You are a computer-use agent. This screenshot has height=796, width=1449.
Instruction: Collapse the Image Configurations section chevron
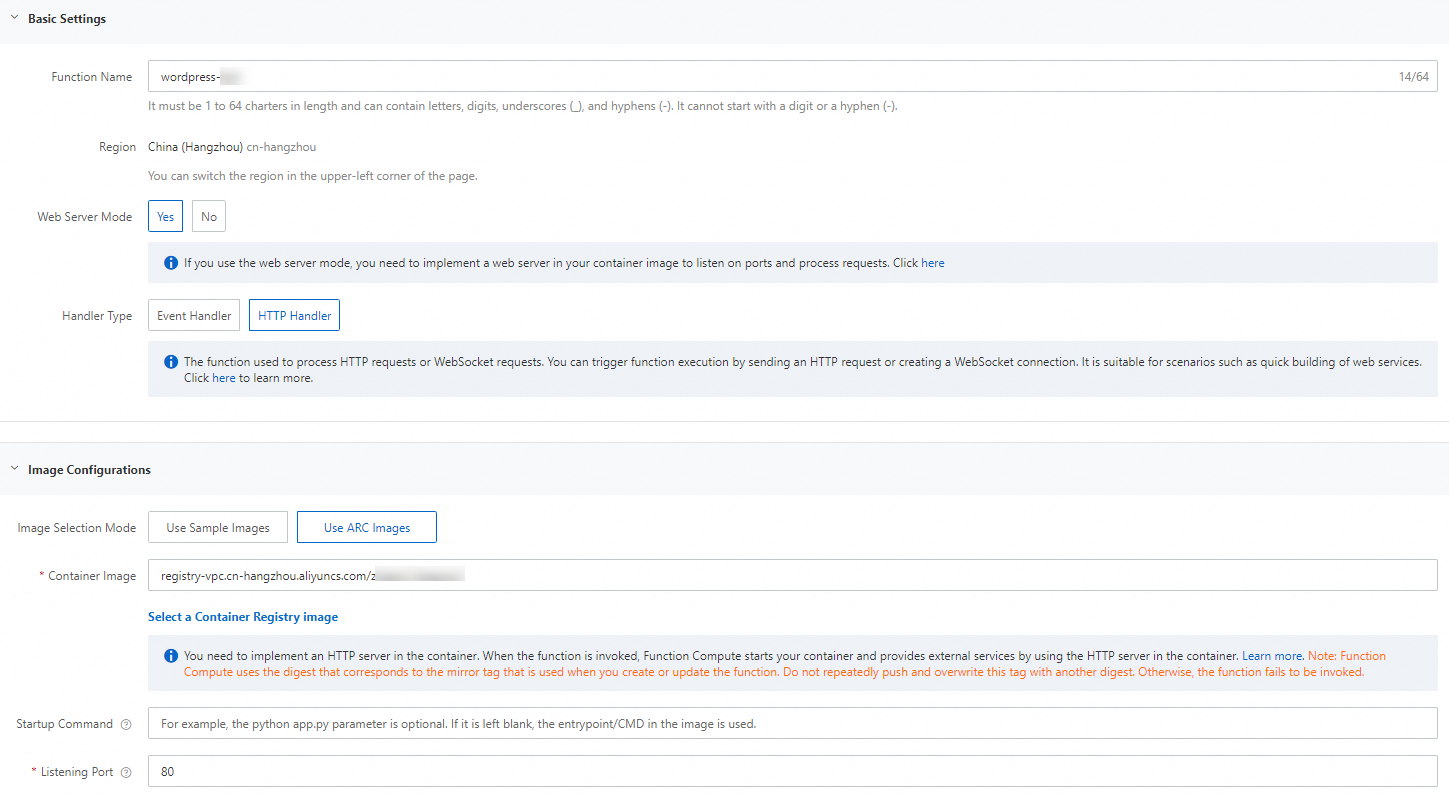[14, 469]
